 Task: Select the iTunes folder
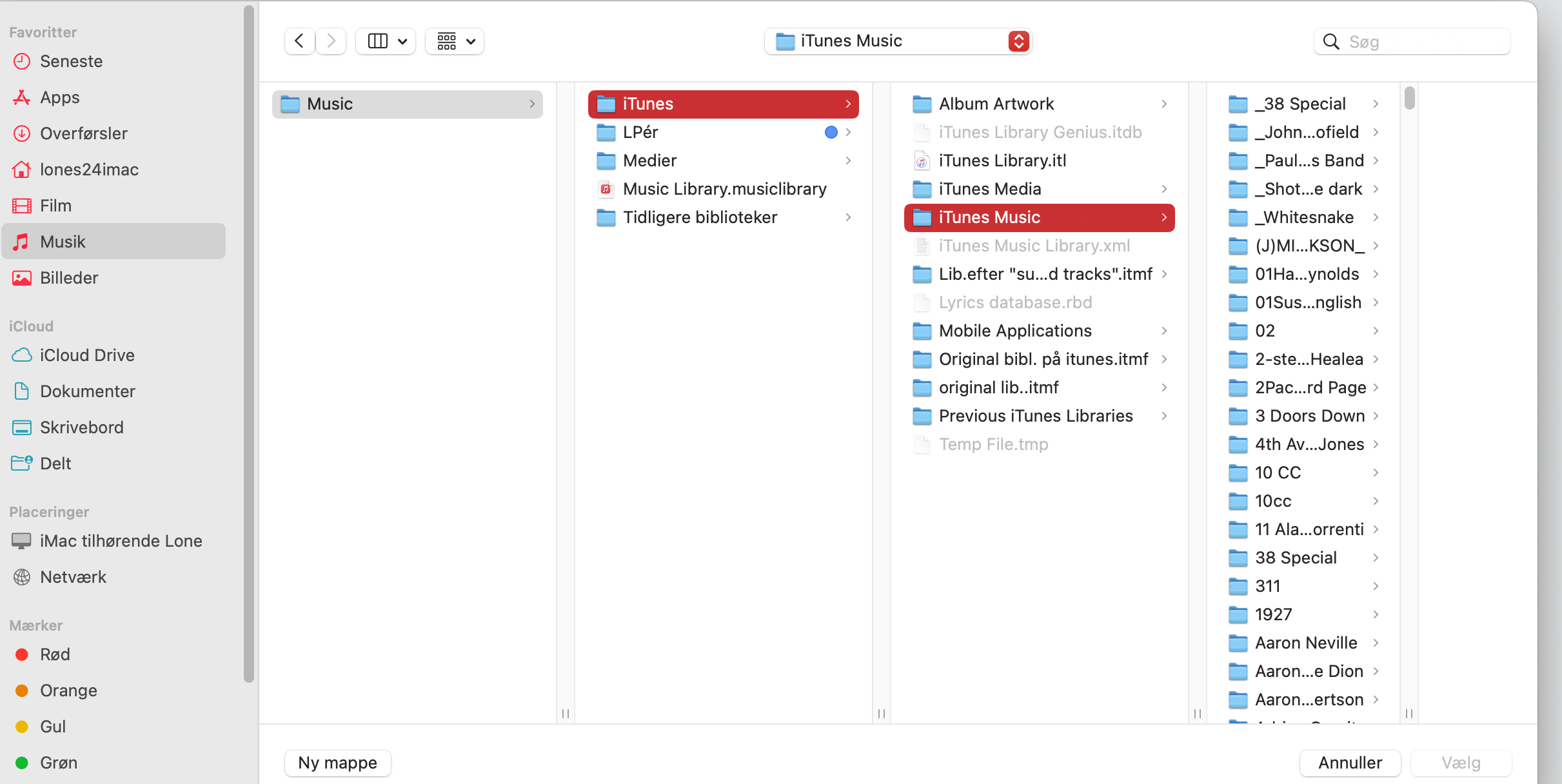click(724, 104)
